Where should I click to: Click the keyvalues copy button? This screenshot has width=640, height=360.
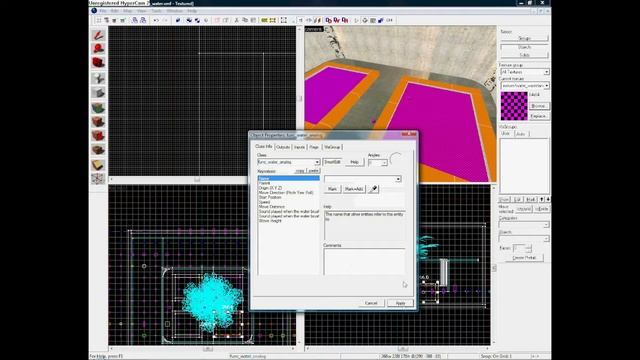(x=300, y=171)
